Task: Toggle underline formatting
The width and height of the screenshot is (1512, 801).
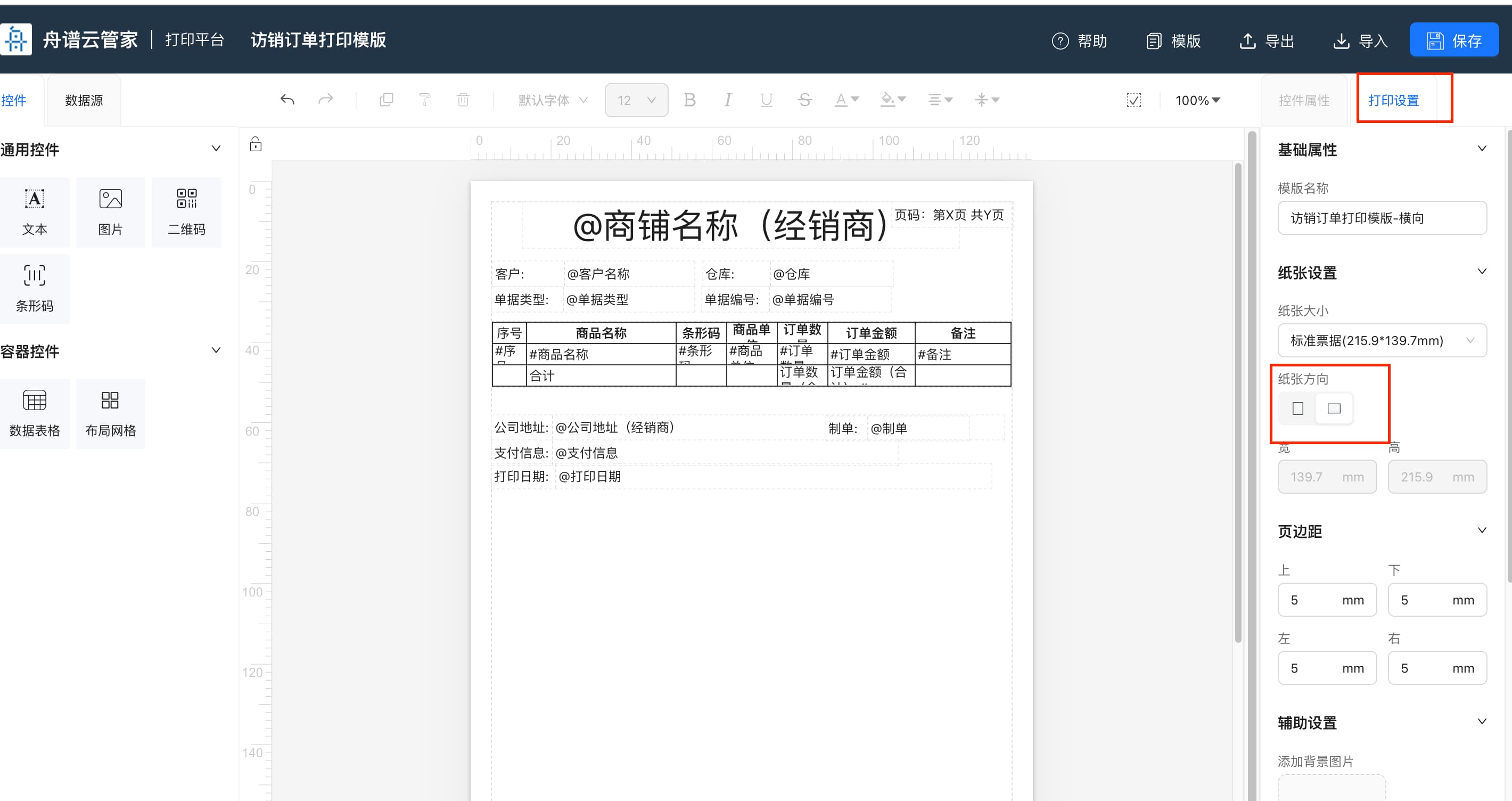Action: pyautogui.click(x=766, y=100)
